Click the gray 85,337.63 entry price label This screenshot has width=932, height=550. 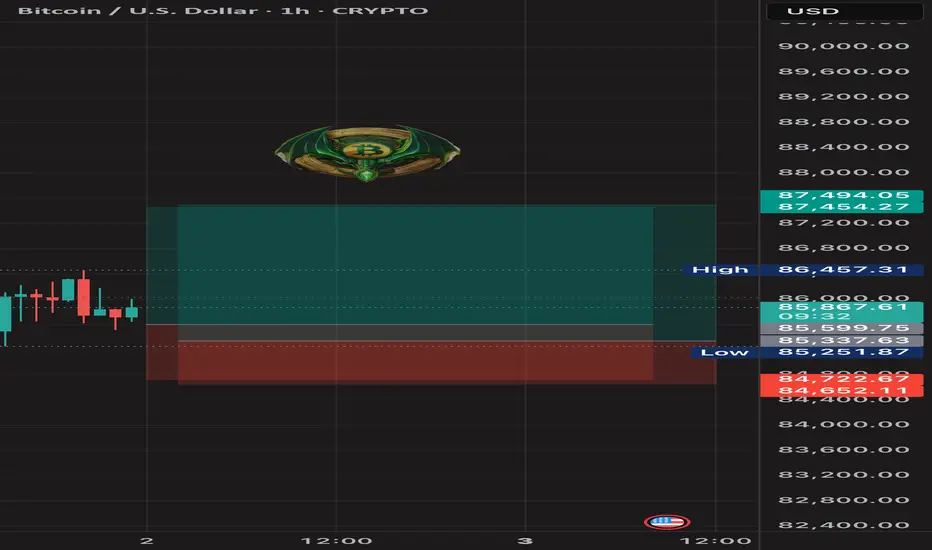[x=842, y=341]
